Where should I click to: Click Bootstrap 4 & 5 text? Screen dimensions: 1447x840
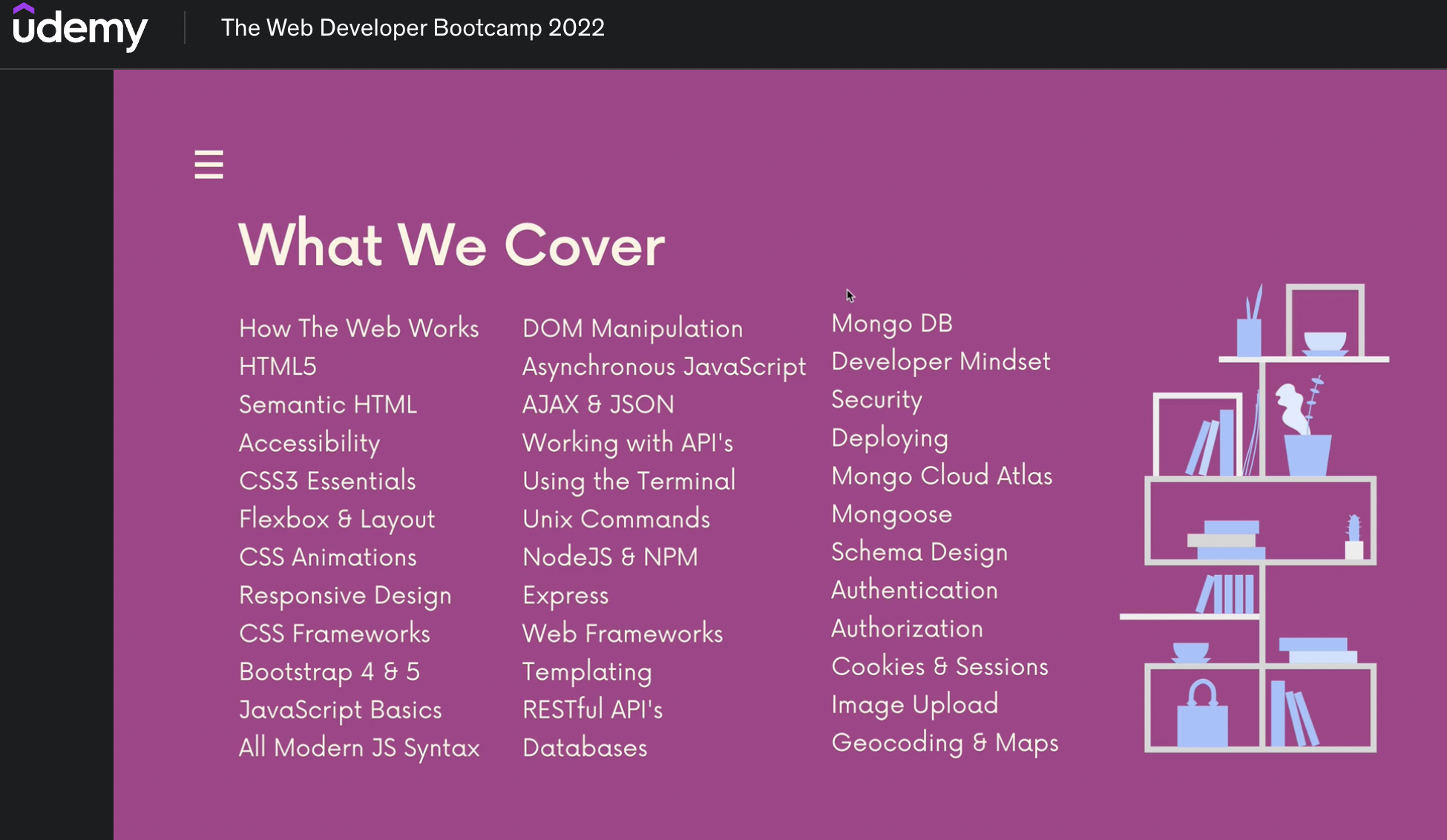[x=329, y=672]
